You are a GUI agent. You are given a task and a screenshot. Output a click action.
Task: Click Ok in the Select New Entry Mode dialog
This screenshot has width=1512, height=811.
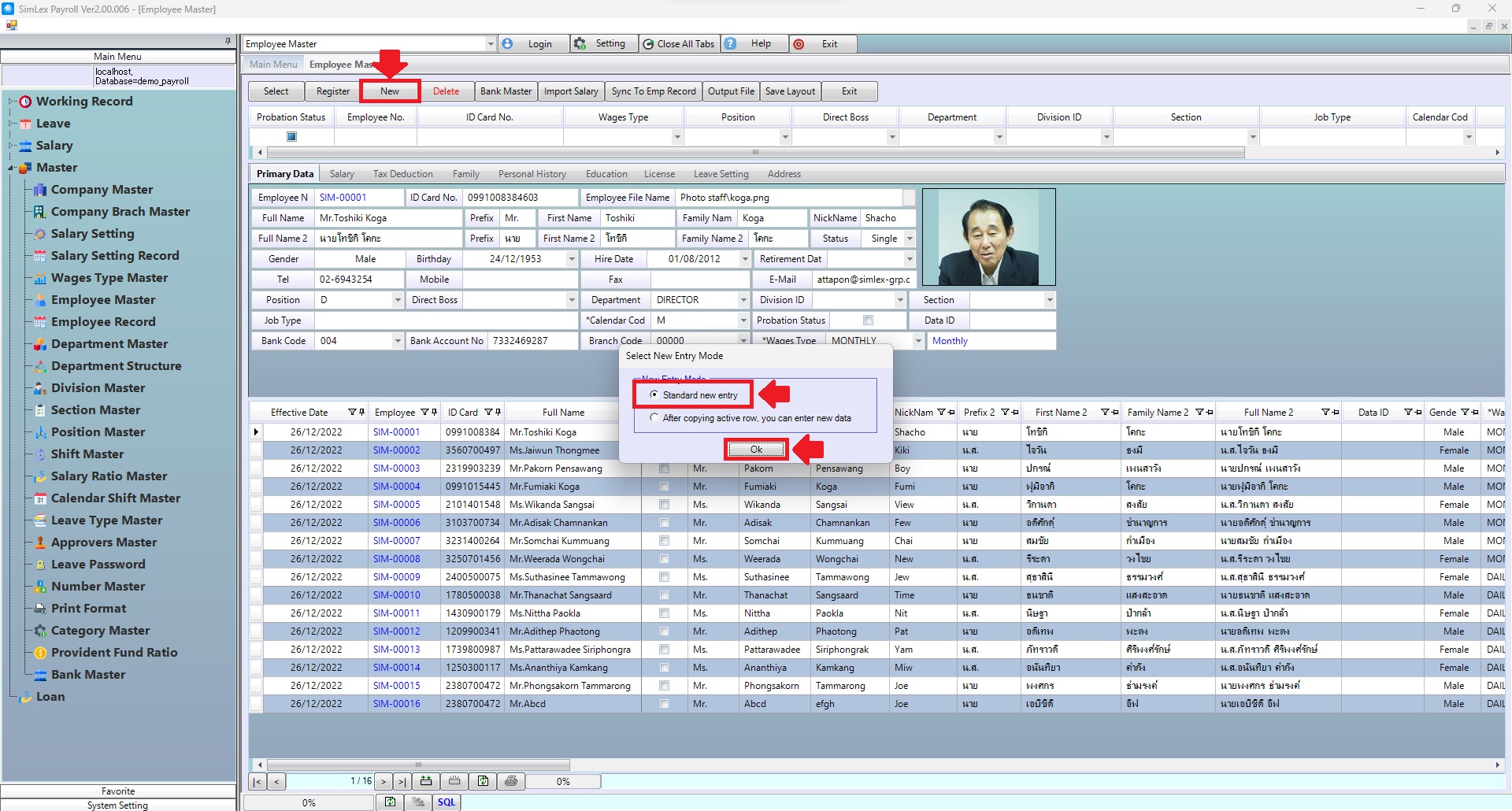click(756, 450)
